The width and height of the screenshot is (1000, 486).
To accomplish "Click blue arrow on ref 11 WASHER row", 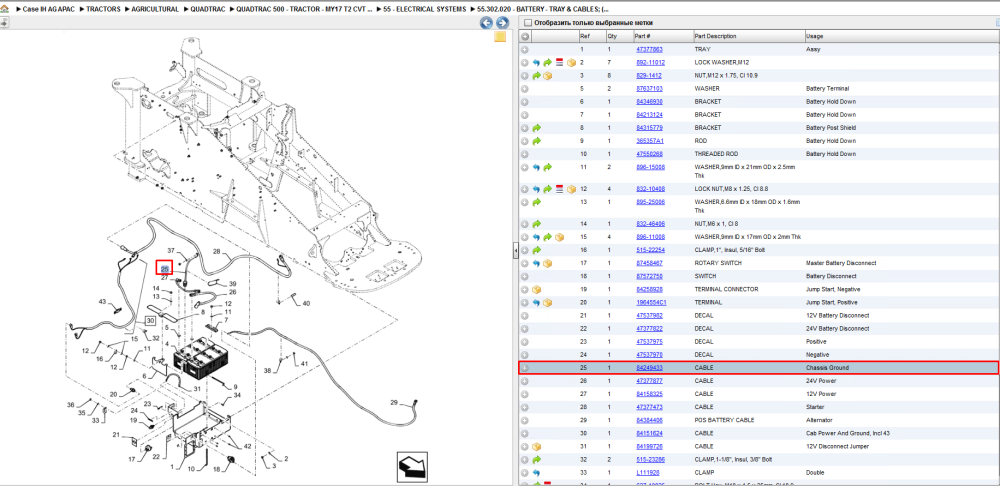I will 536,167.
